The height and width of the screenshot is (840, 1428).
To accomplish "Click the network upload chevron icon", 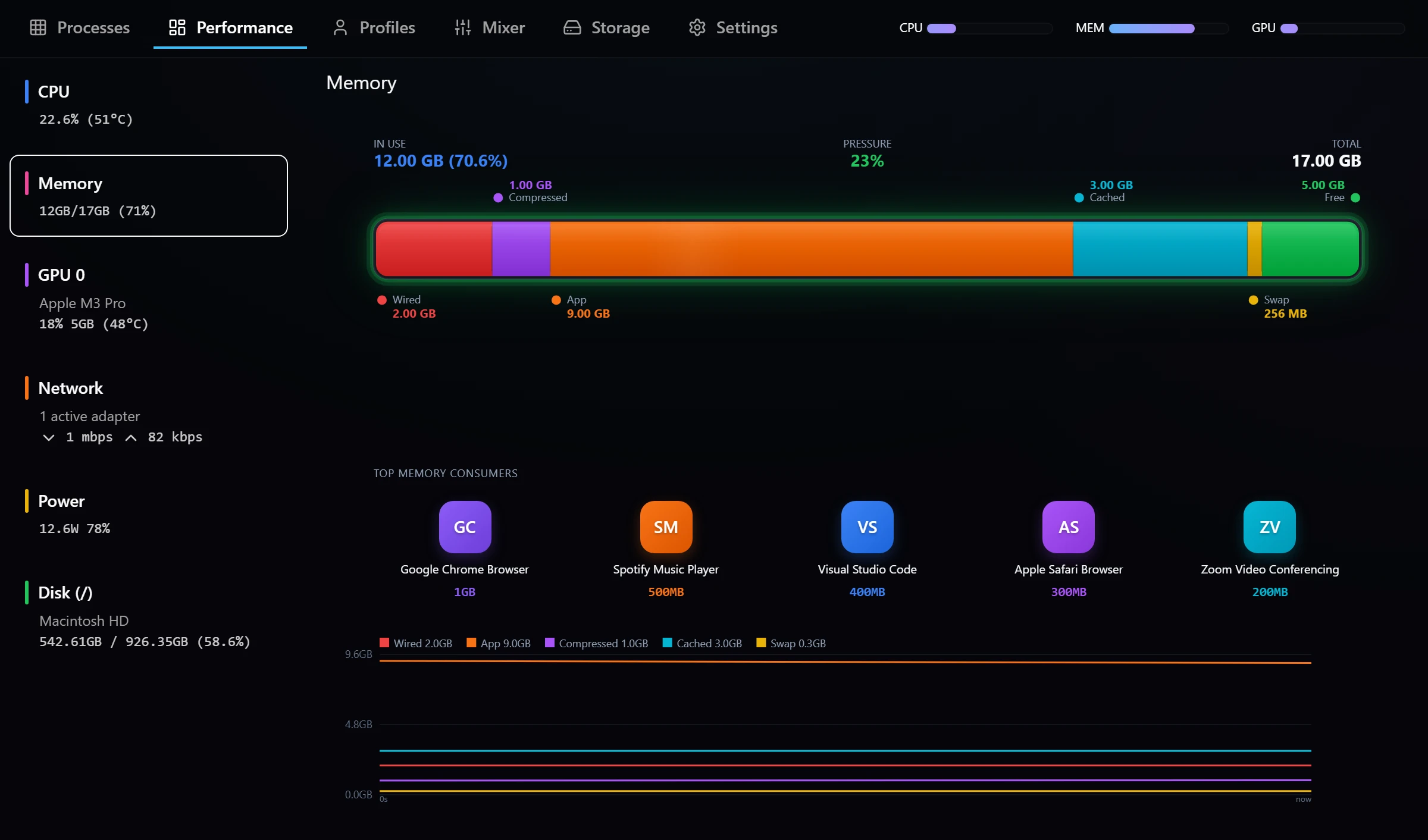I will [x=131, y=437].
